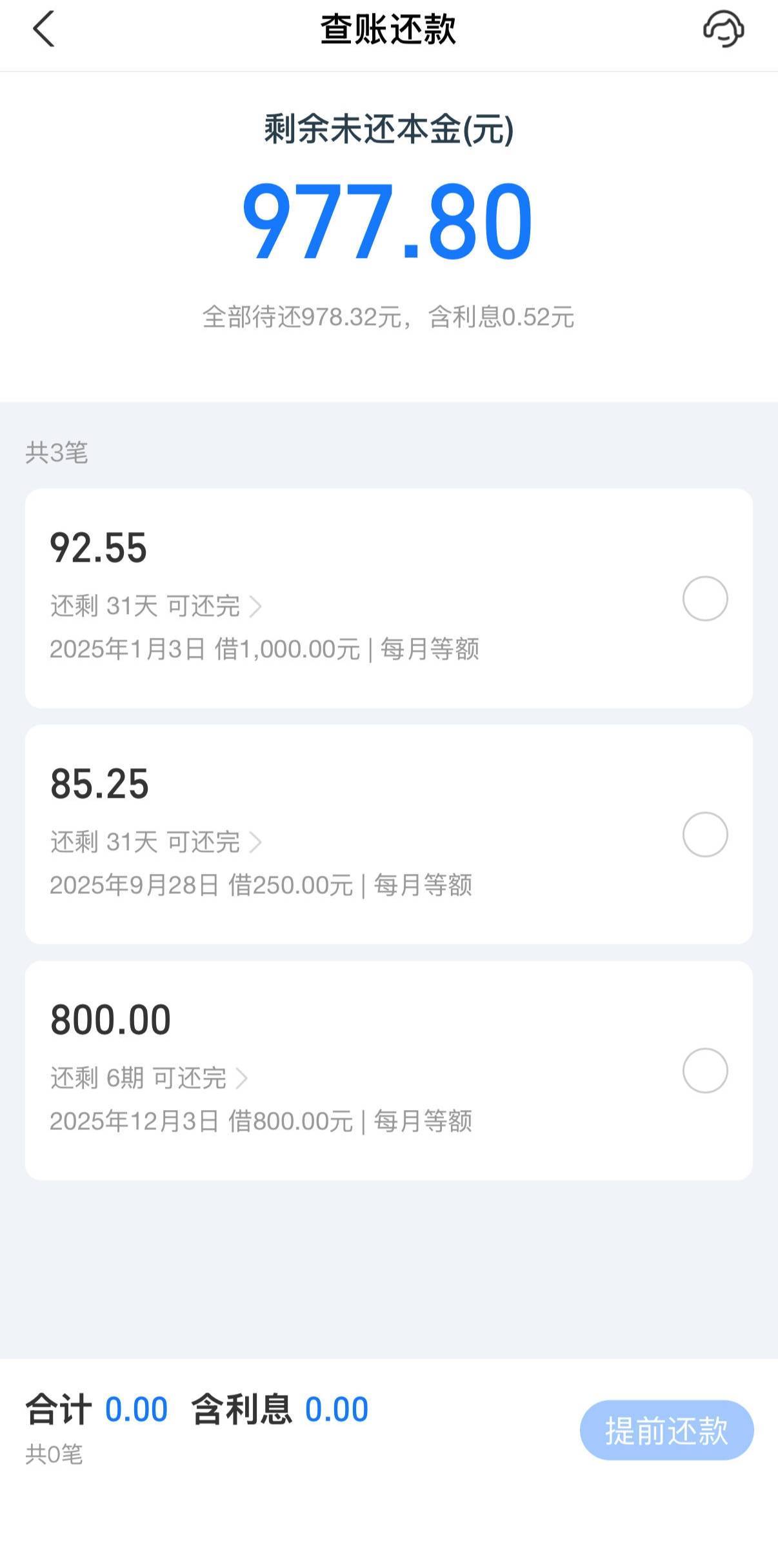Screen dimensions: 778x1568
Task: Expand chevron next to 还剩 6期 可还完
Action: coord(242,1078)
